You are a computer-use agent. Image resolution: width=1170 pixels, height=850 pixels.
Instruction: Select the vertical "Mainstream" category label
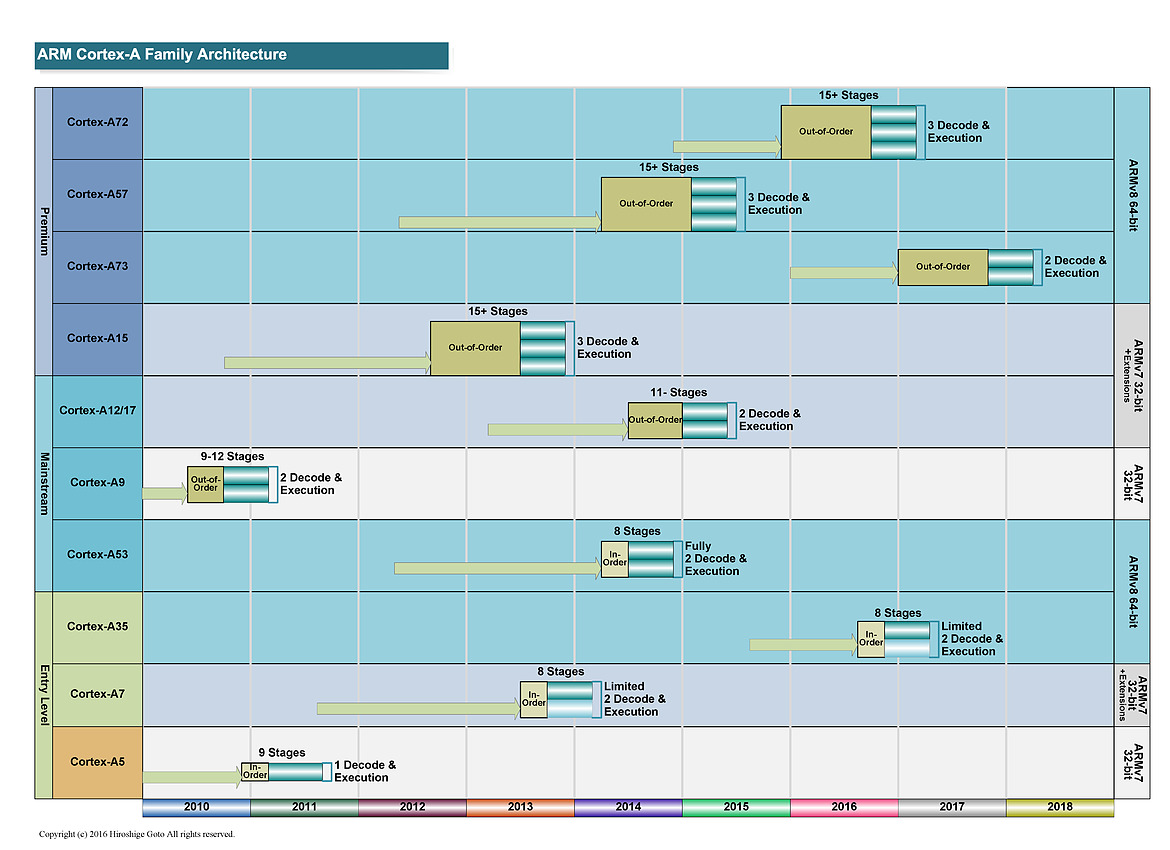point(44,484)
